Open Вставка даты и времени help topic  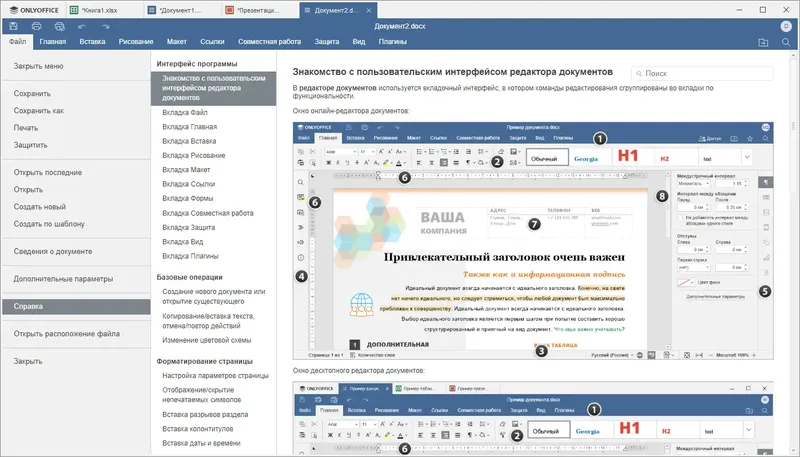[213, 443]
